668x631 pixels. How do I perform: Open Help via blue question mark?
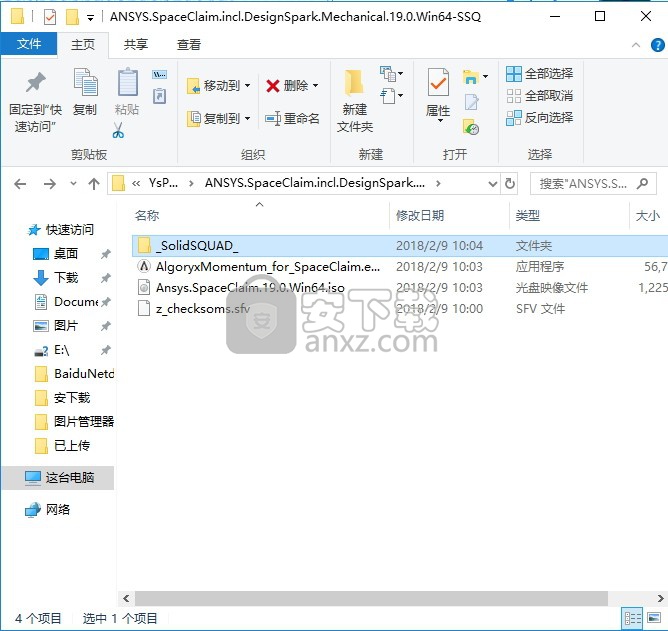pos(658,45)
